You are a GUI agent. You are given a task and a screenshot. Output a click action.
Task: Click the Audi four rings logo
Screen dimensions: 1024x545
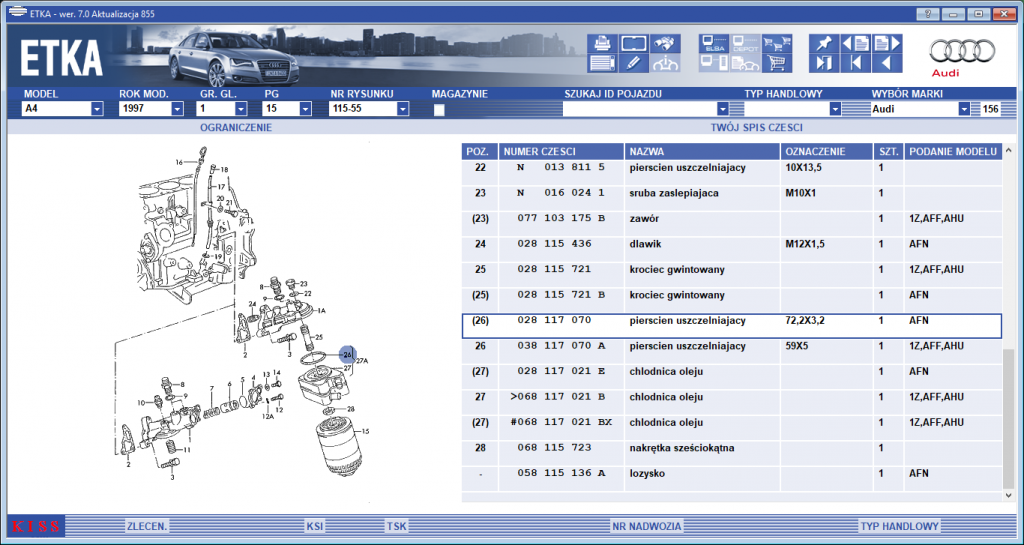(x=963, y=51)
